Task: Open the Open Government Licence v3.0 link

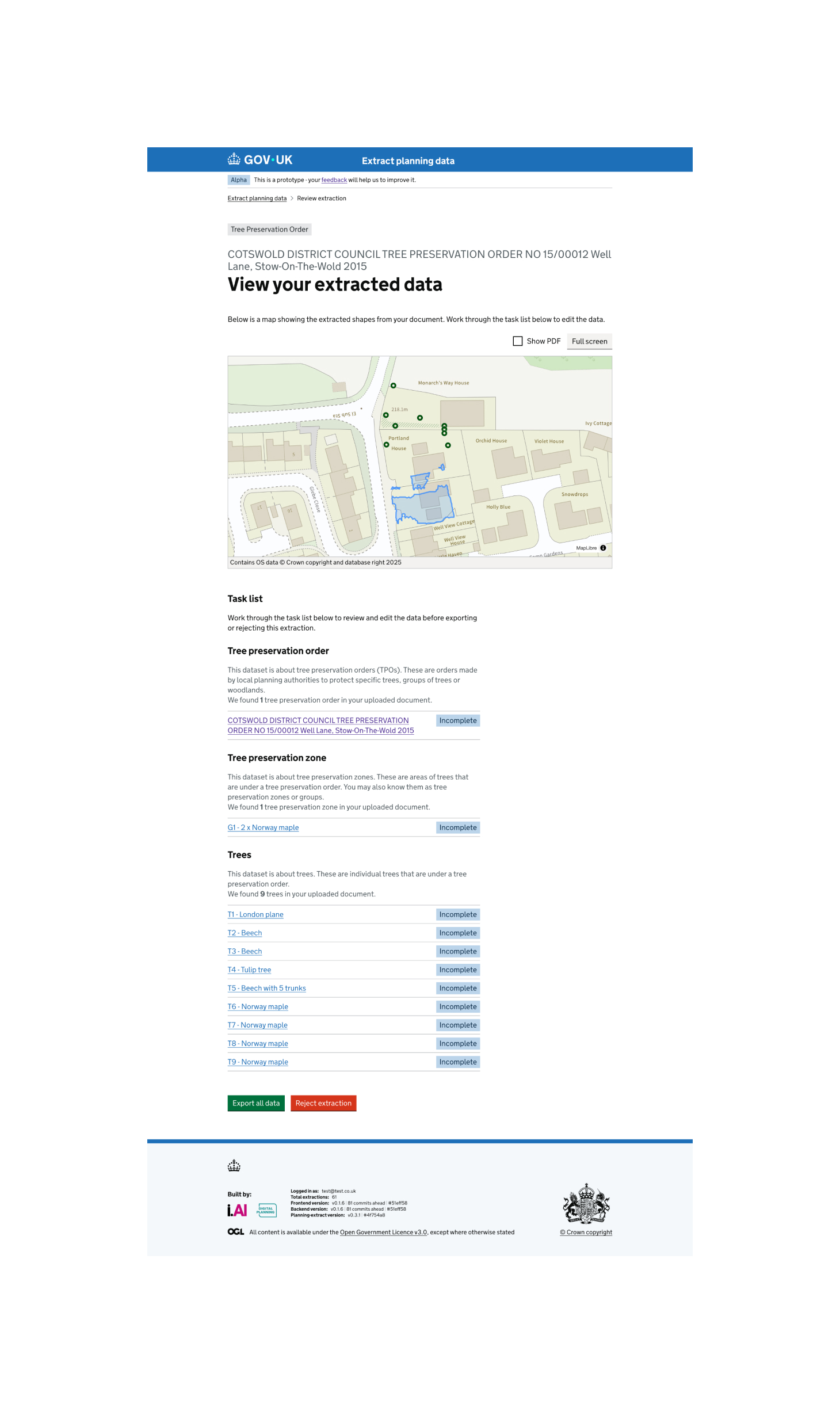Action: [x=384, y=1232]
